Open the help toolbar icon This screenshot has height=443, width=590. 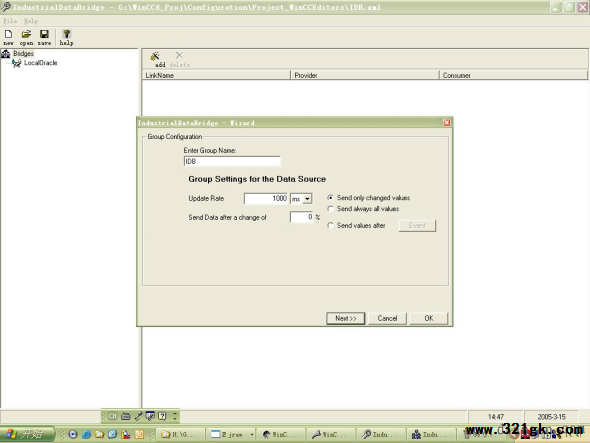pyautogui.click(x=66, y=38)
